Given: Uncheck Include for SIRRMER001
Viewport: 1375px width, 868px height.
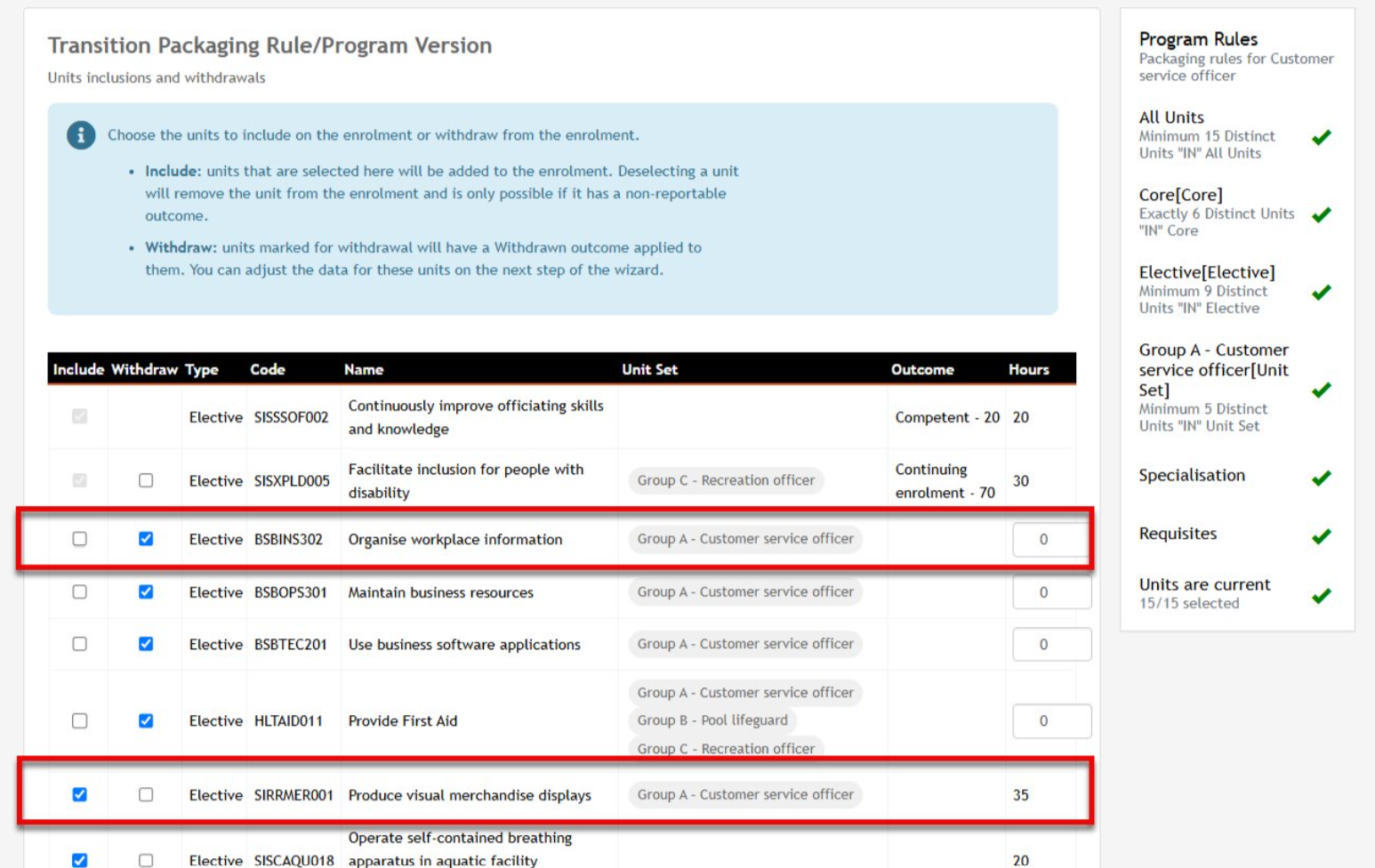Looking at the screenshot, I should (x=80, y=795).
